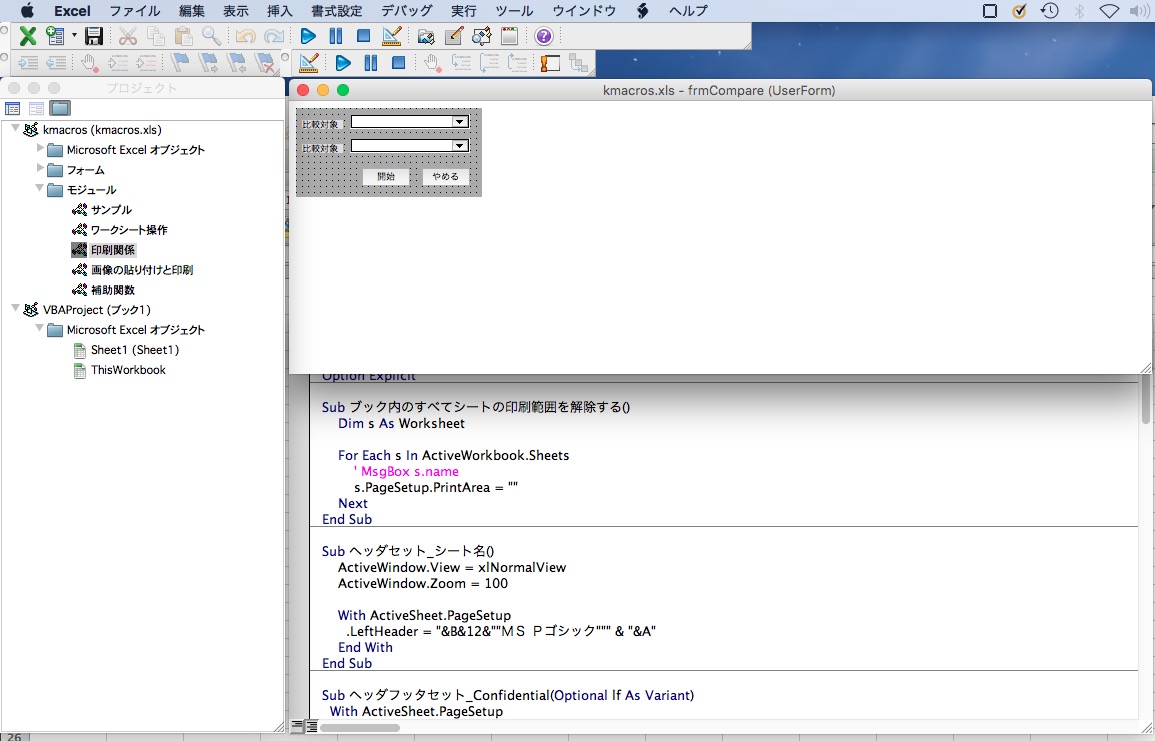The height and width of the screenshot is (741, 1155).
Task: Open the Project Explorer icon
Action: coord(426,36)
